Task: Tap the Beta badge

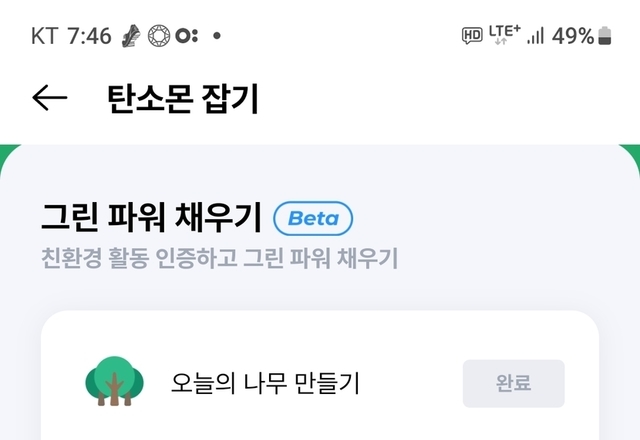Action: pyautogui.click(x=313, y=217)
